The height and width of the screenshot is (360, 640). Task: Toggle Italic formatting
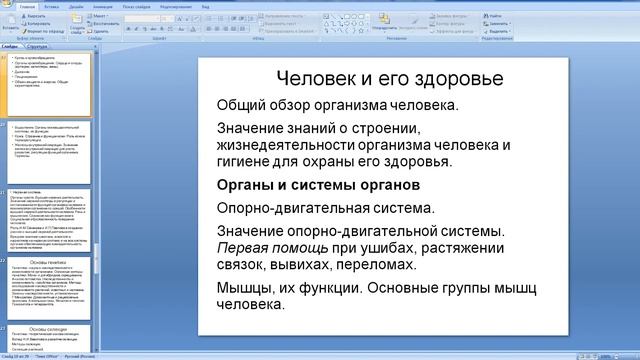(136, 29)
